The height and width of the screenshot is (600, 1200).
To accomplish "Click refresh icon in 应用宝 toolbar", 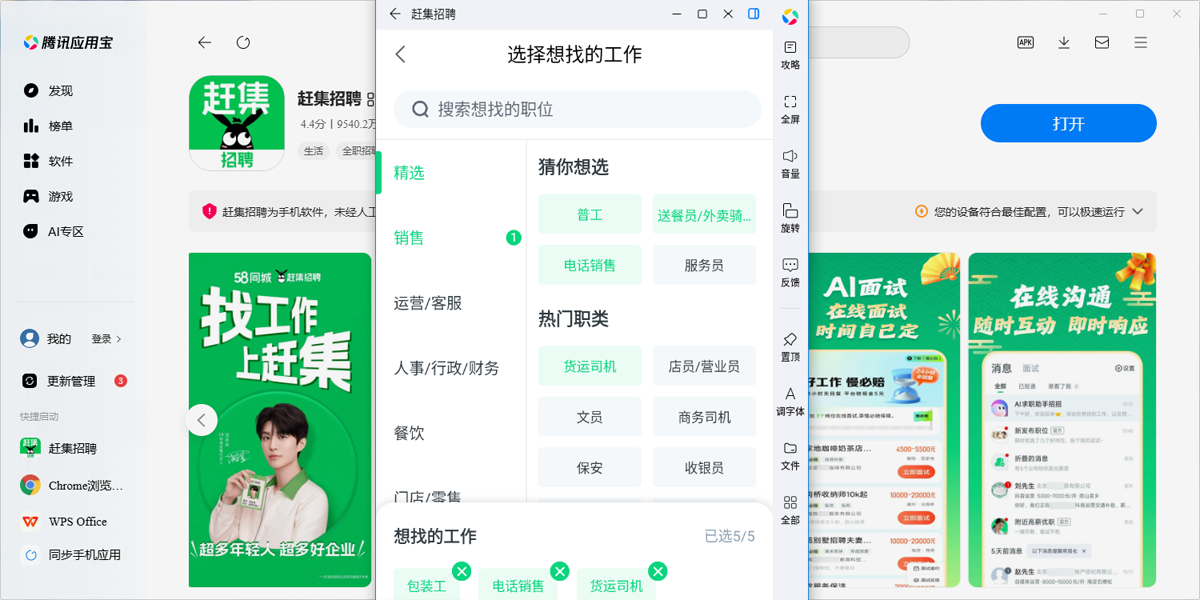I will click(243, 43).
